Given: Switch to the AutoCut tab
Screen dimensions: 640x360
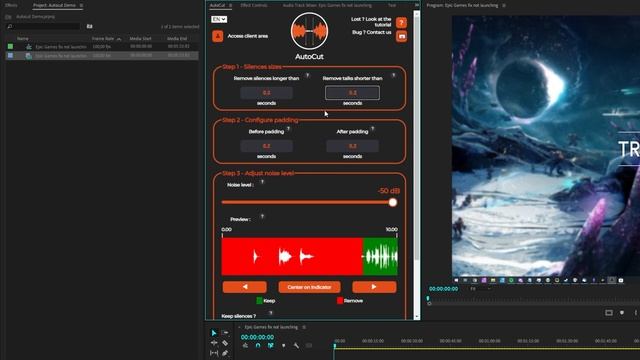Looking at the screenshot, I should coord(217,5).
